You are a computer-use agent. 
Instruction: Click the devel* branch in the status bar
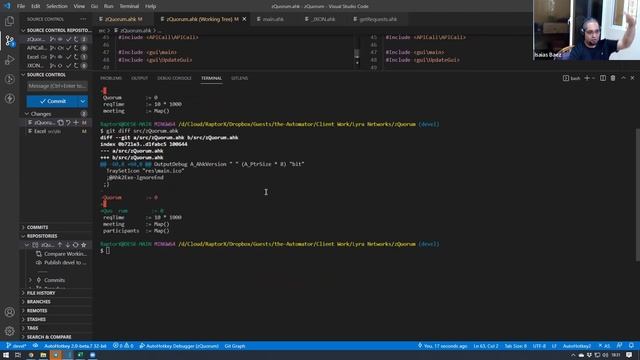(x=16, y=346)
